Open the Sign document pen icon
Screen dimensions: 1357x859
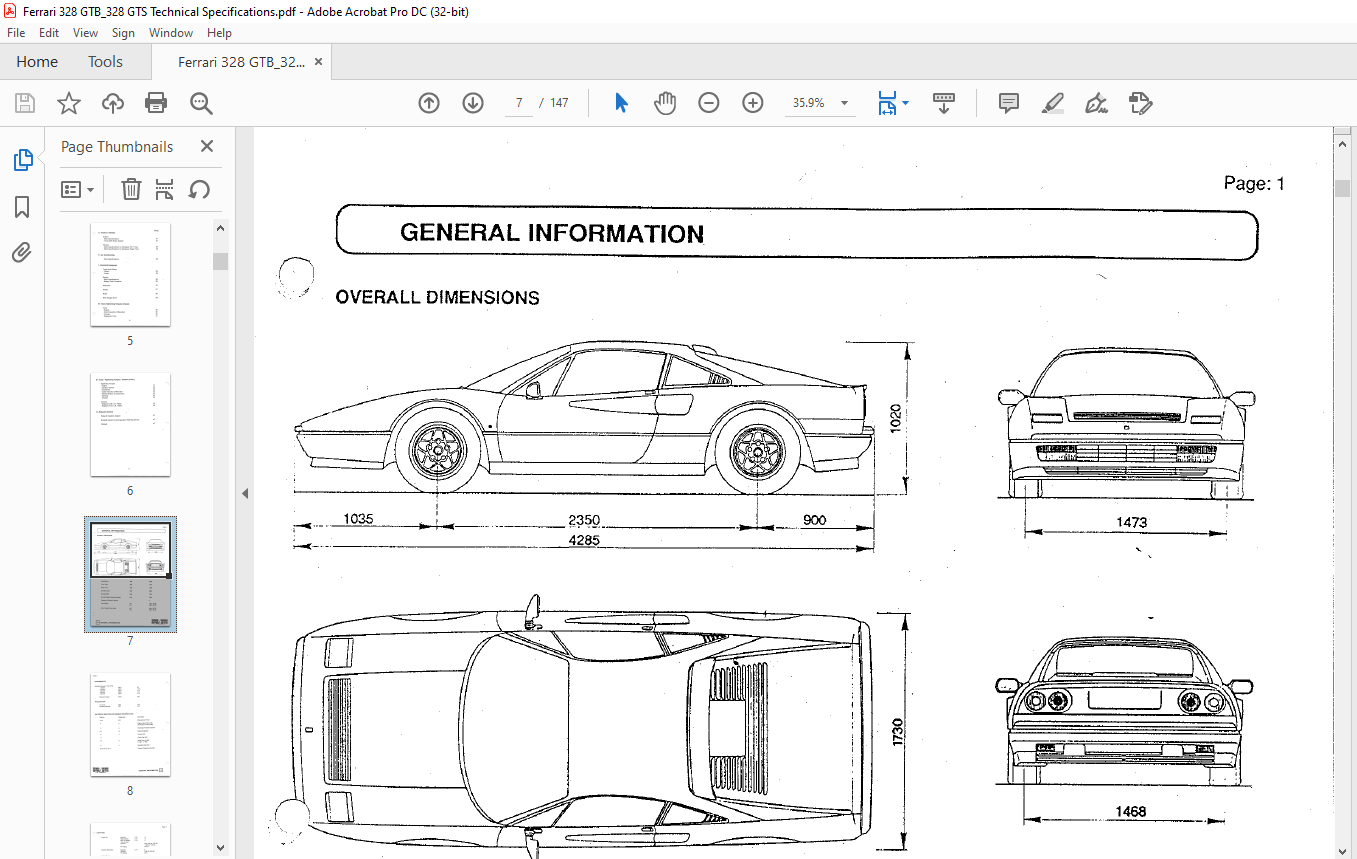tap(1096, 103)
